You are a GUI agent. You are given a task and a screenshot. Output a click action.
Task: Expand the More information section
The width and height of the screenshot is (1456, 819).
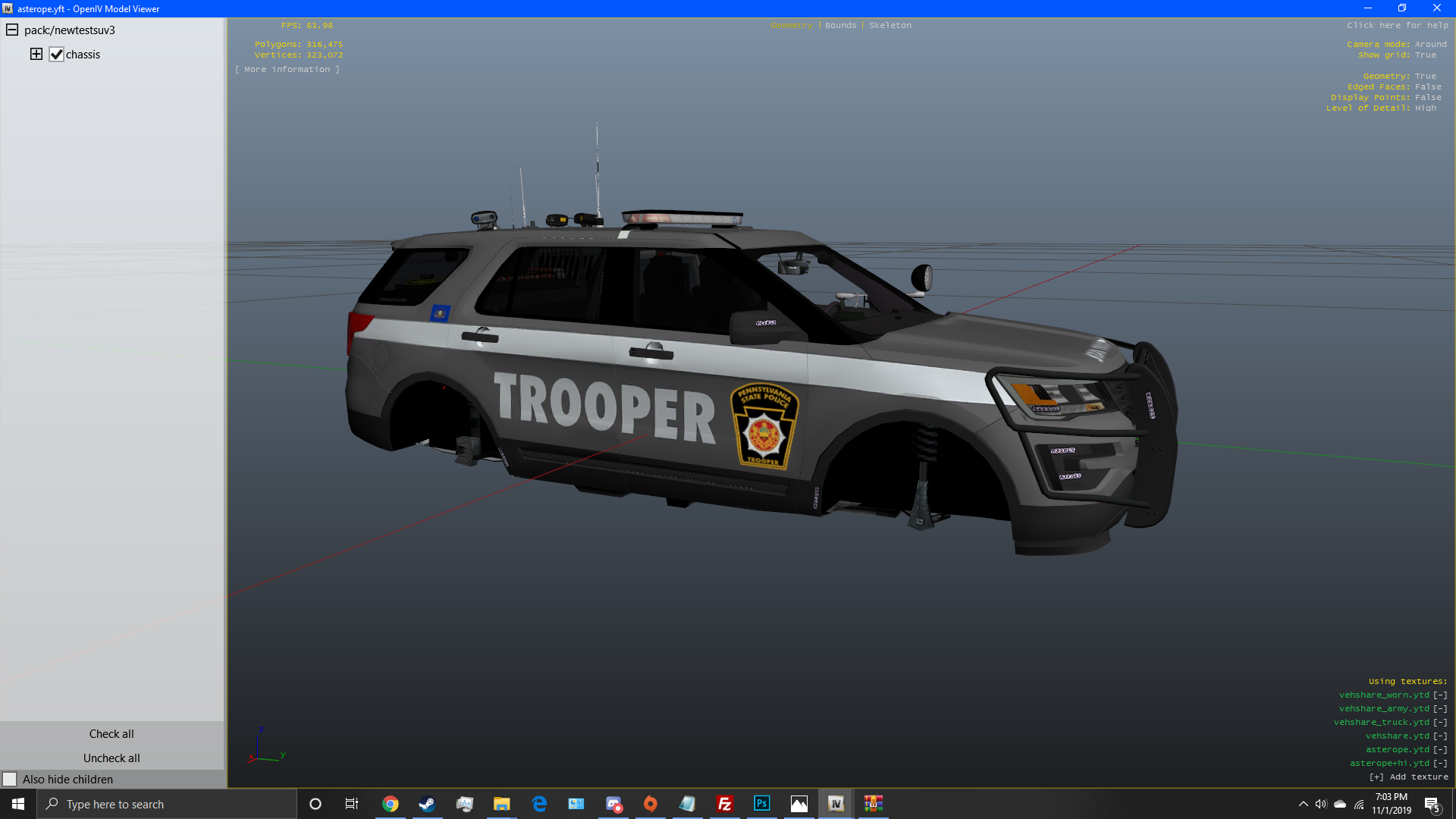[x=287, y=69]
